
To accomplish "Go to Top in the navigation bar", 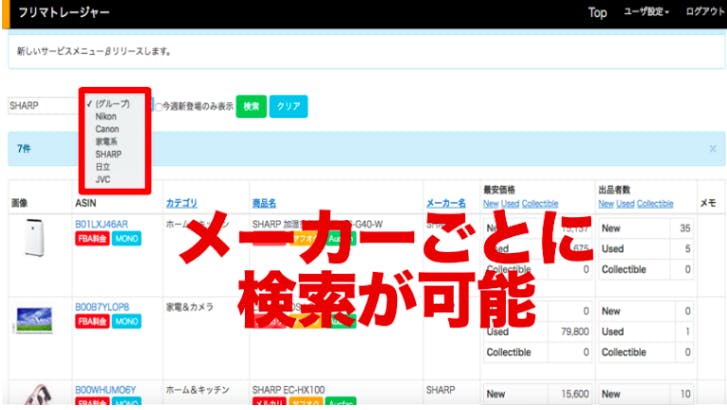I will [597, 12].
